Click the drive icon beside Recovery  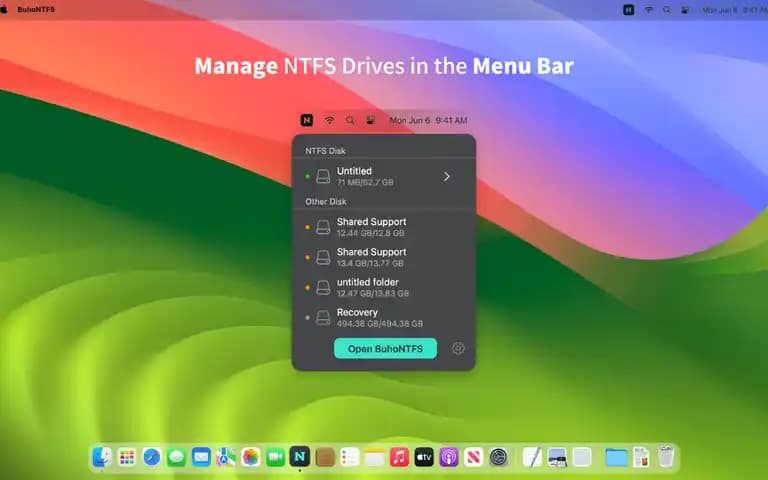323,318
